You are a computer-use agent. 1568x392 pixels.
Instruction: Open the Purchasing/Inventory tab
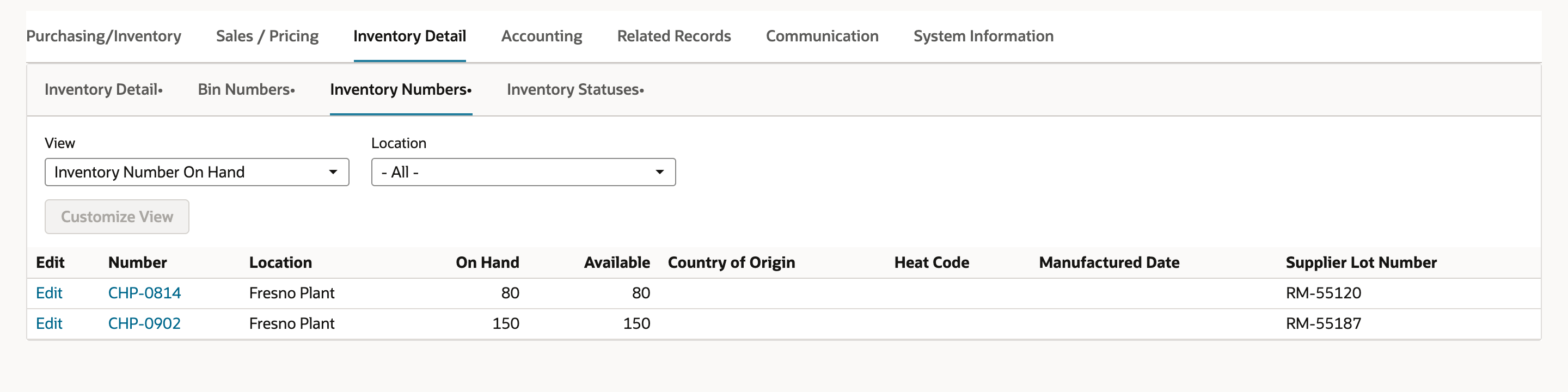coord(103,36)
